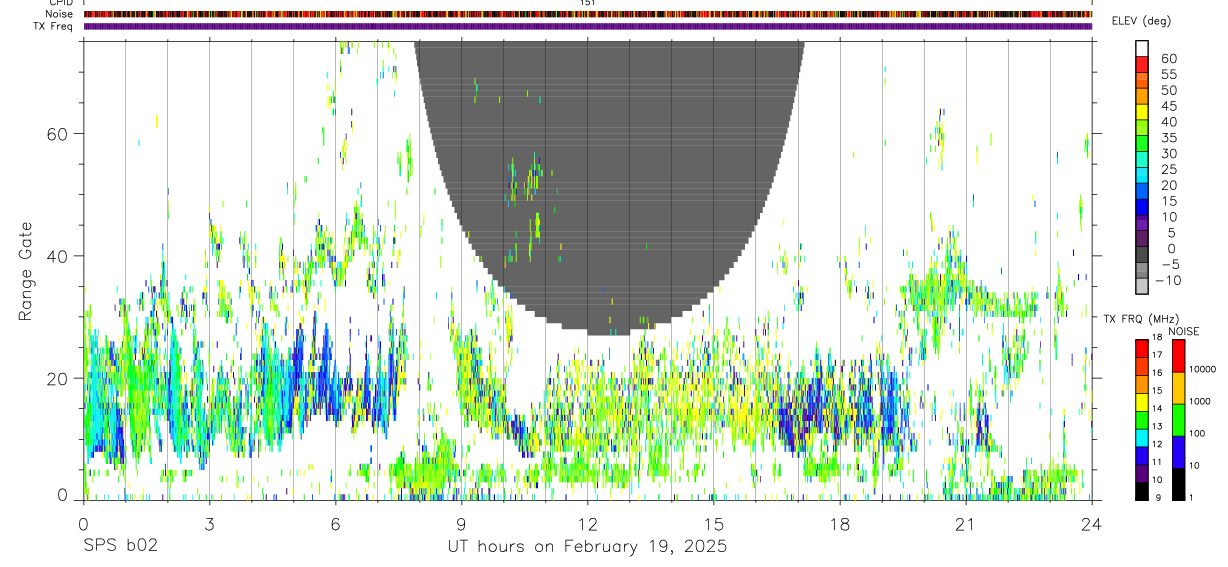
Task: Click the 'ELEV (deg)' colorbar title
Action: tap(1141, 22)
